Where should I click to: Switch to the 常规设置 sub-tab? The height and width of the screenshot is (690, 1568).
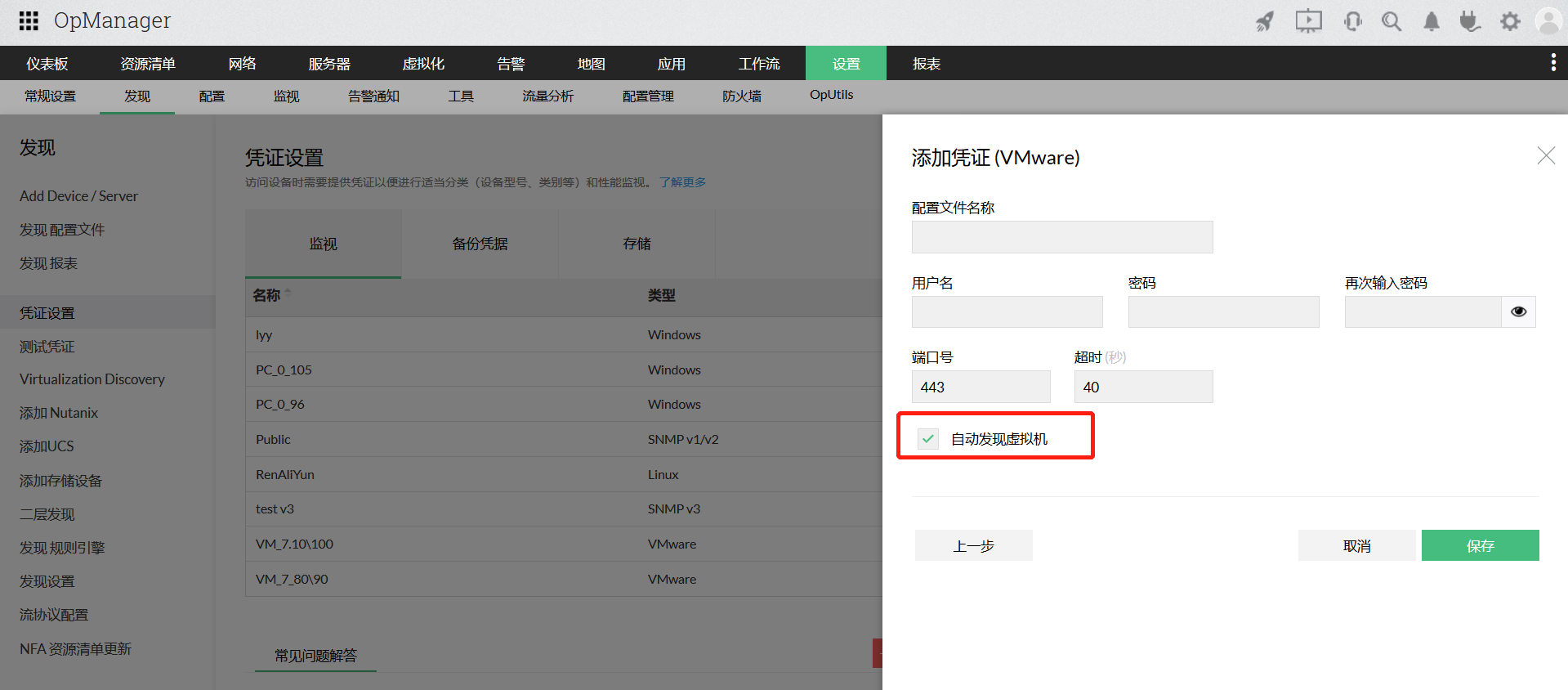50,96
